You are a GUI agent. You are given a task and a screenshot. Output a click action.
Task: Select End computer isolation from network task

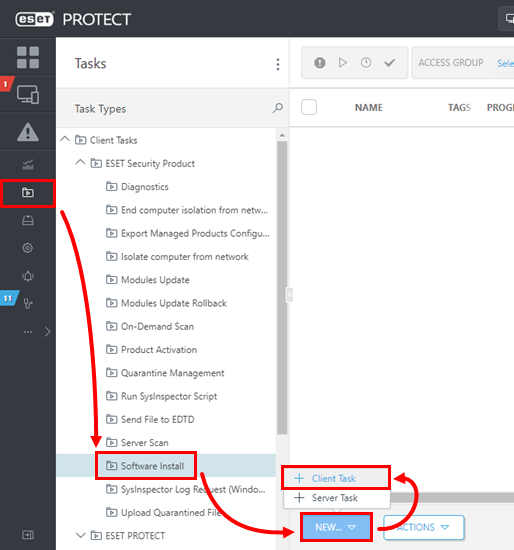tap(194, 210)
